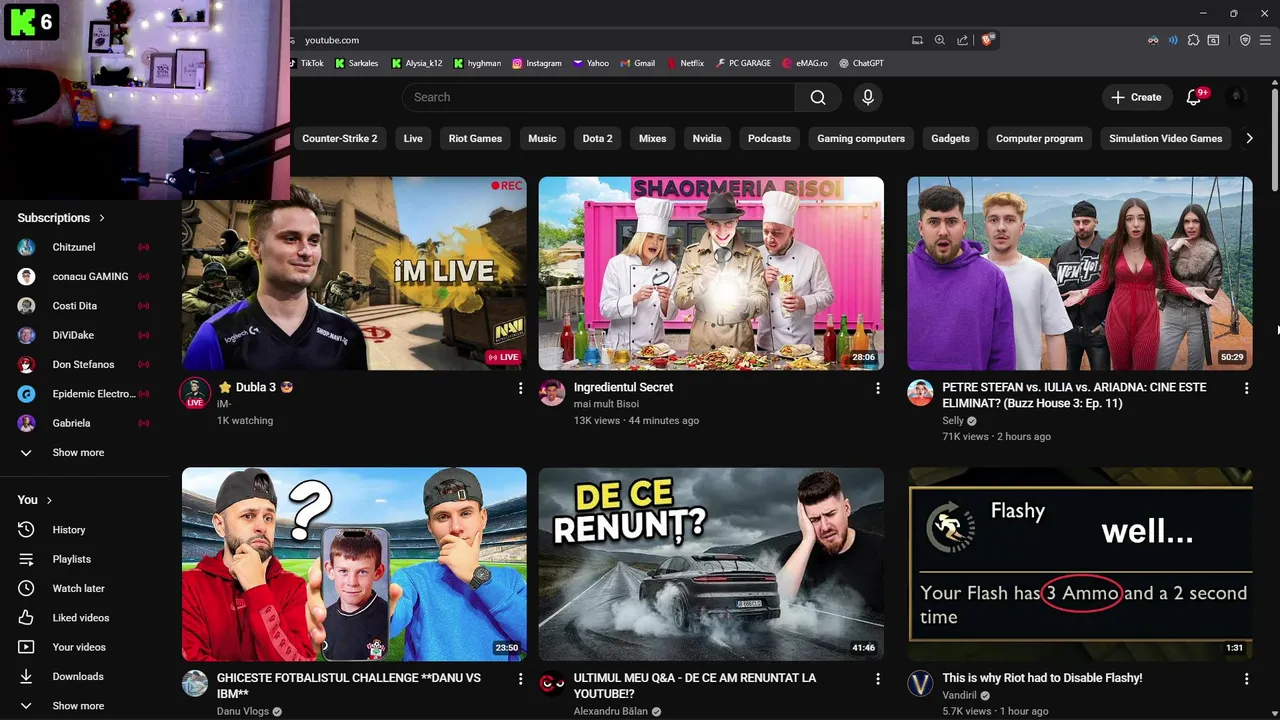Select the Simulation Video Games chip
This screenshot has width=1280, height=720.
point(1165,139)
